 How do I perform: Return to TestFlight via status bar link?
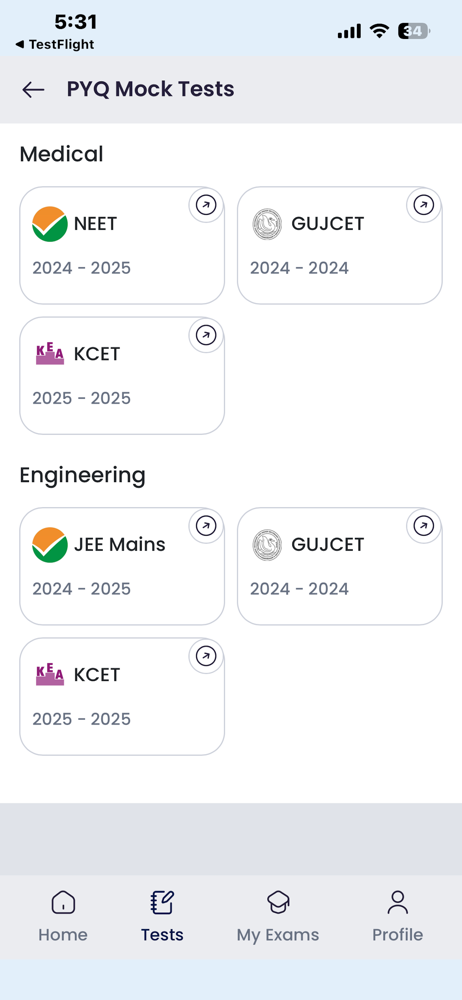click(54, 45)
